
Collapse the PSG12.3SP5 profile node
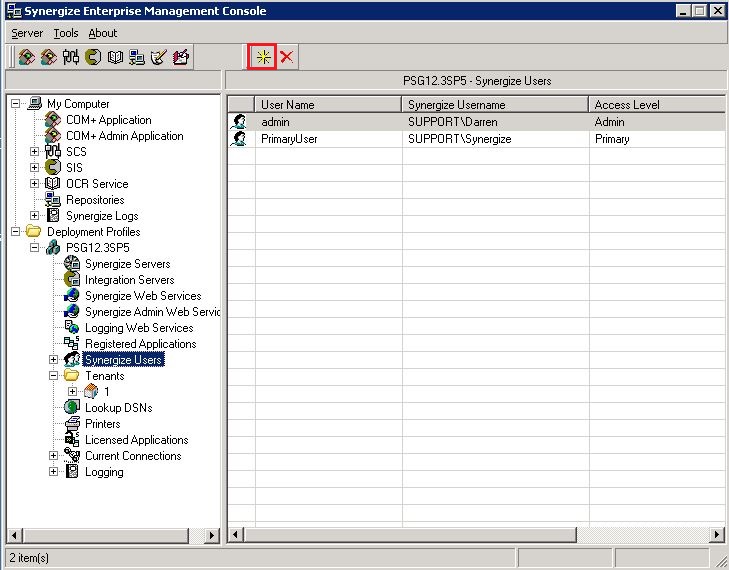click(34, 248)
